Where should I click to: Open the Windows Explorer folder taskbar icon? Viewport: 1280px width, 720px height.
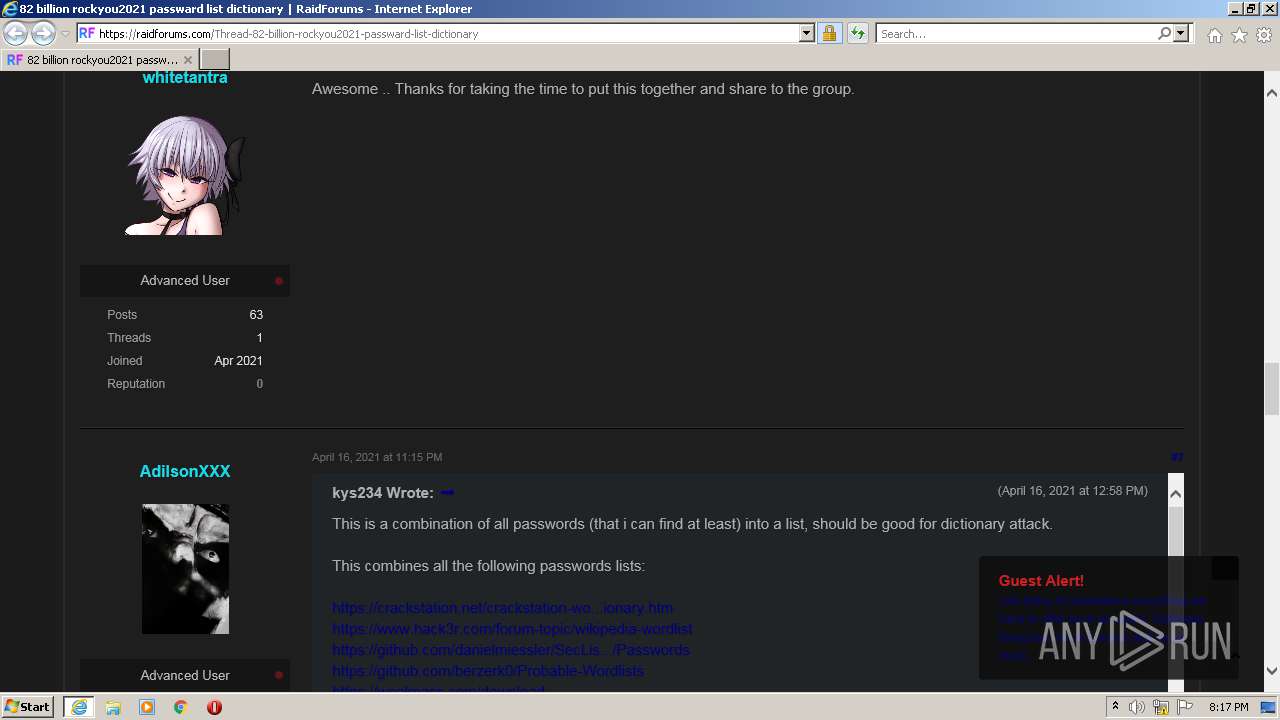(113, 707)
